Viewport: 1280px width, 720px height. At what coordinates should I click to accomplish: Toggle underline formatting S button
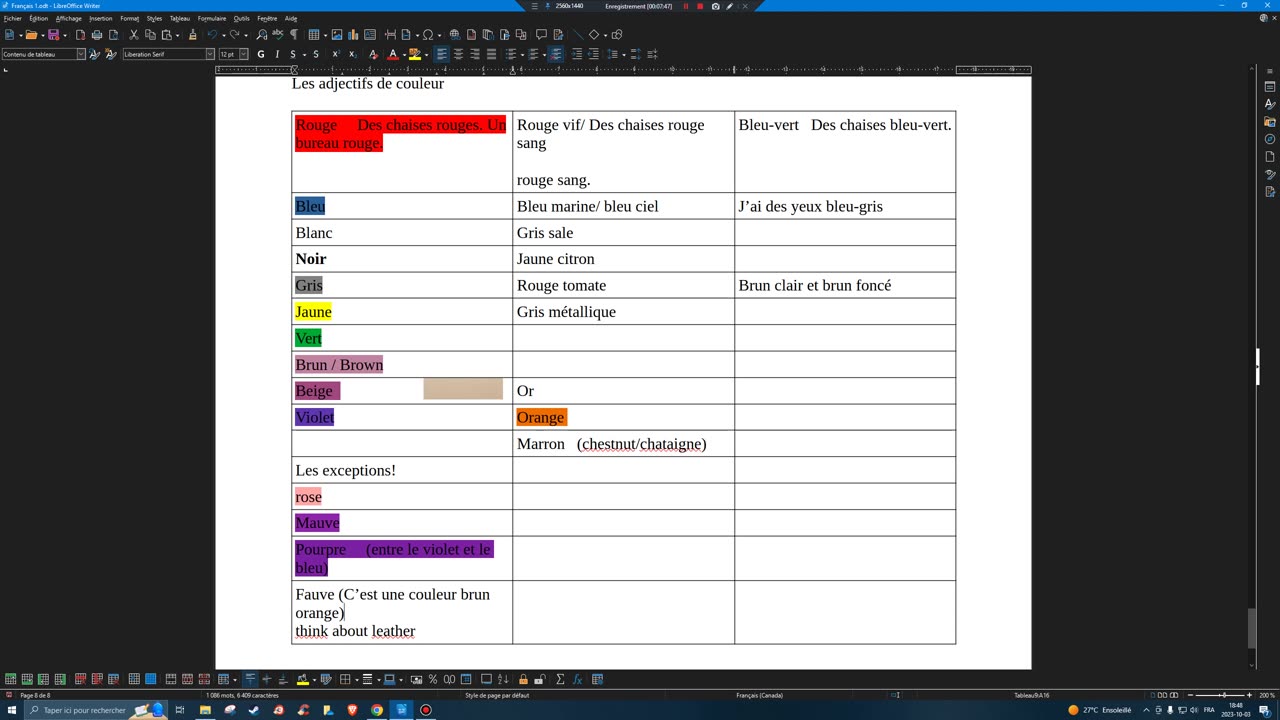click(x=293, y=54)
